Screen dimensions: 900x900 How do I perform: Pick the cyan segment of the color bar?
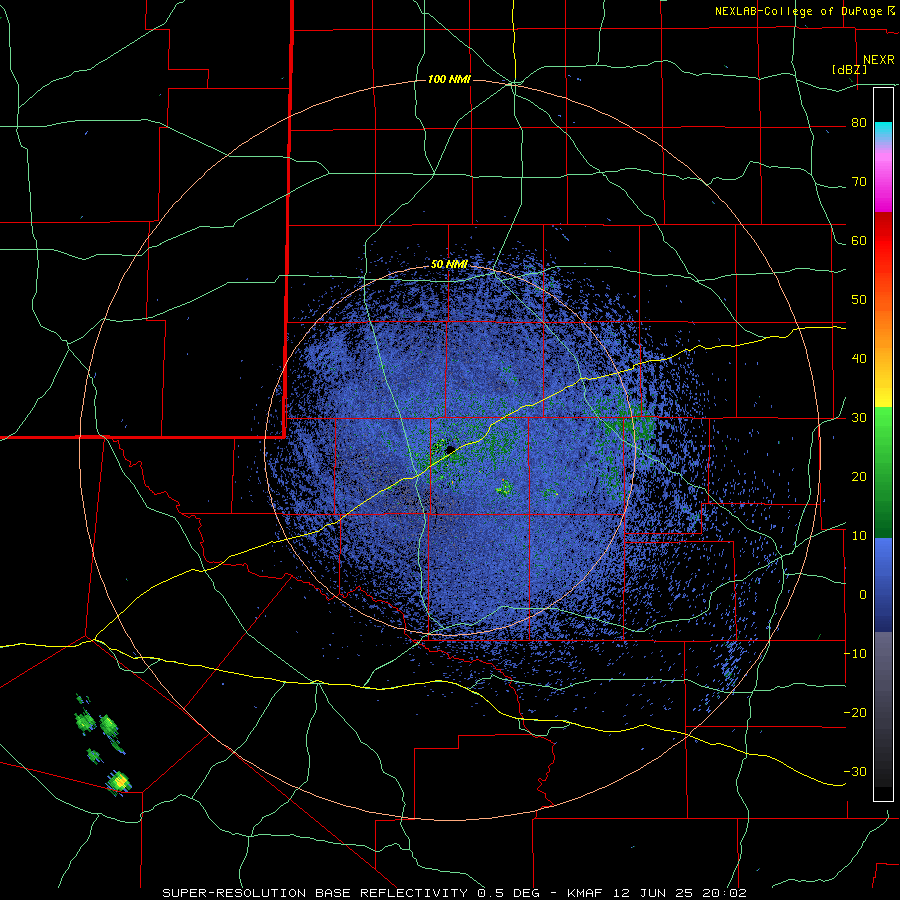(883, 132)
